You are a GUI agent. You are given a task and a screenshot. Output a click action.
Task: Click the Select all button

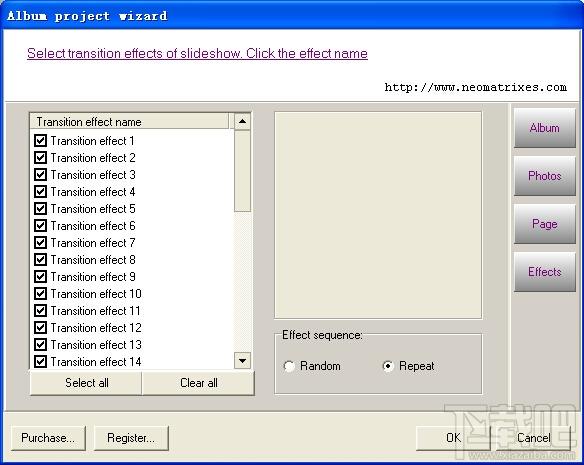click(86, 383)
